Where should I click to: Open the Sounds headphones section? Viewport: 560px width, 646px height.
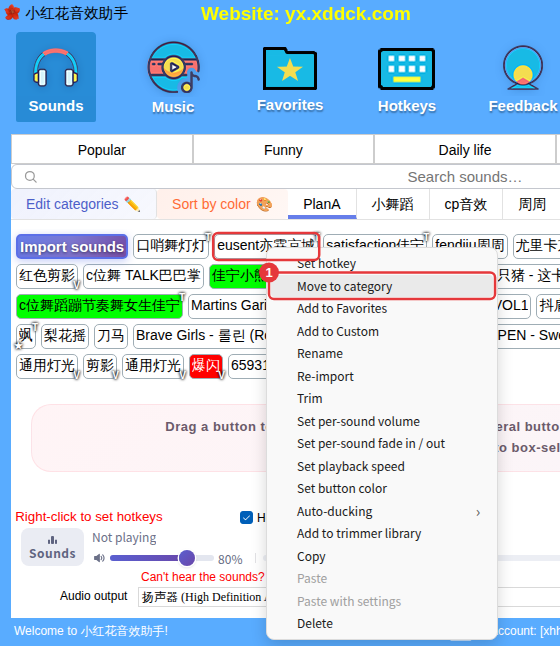point(56,77)
